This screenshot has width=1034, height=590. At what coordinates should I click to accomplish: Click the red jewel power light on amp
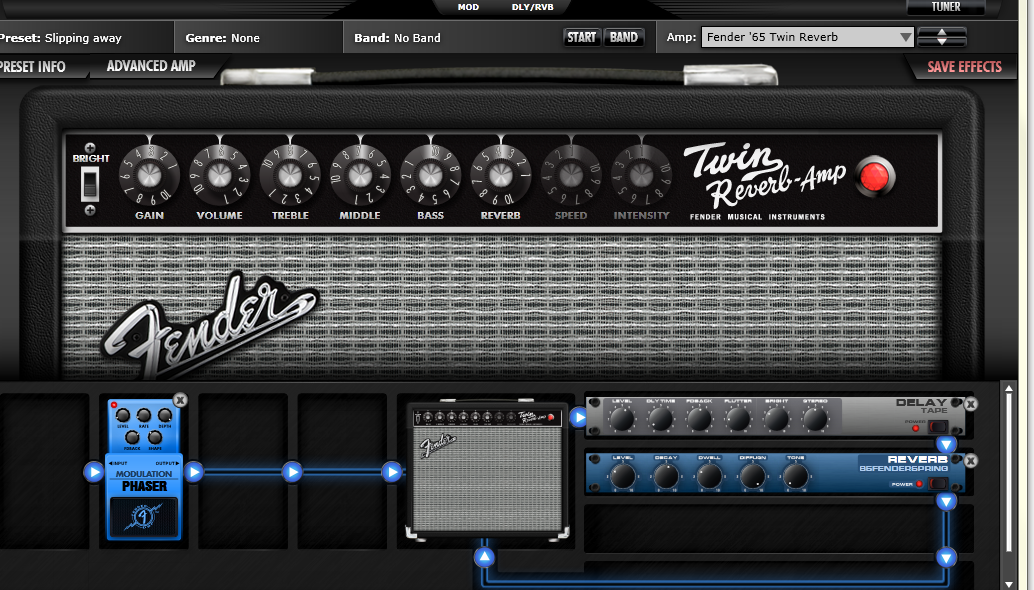(875, 177)
